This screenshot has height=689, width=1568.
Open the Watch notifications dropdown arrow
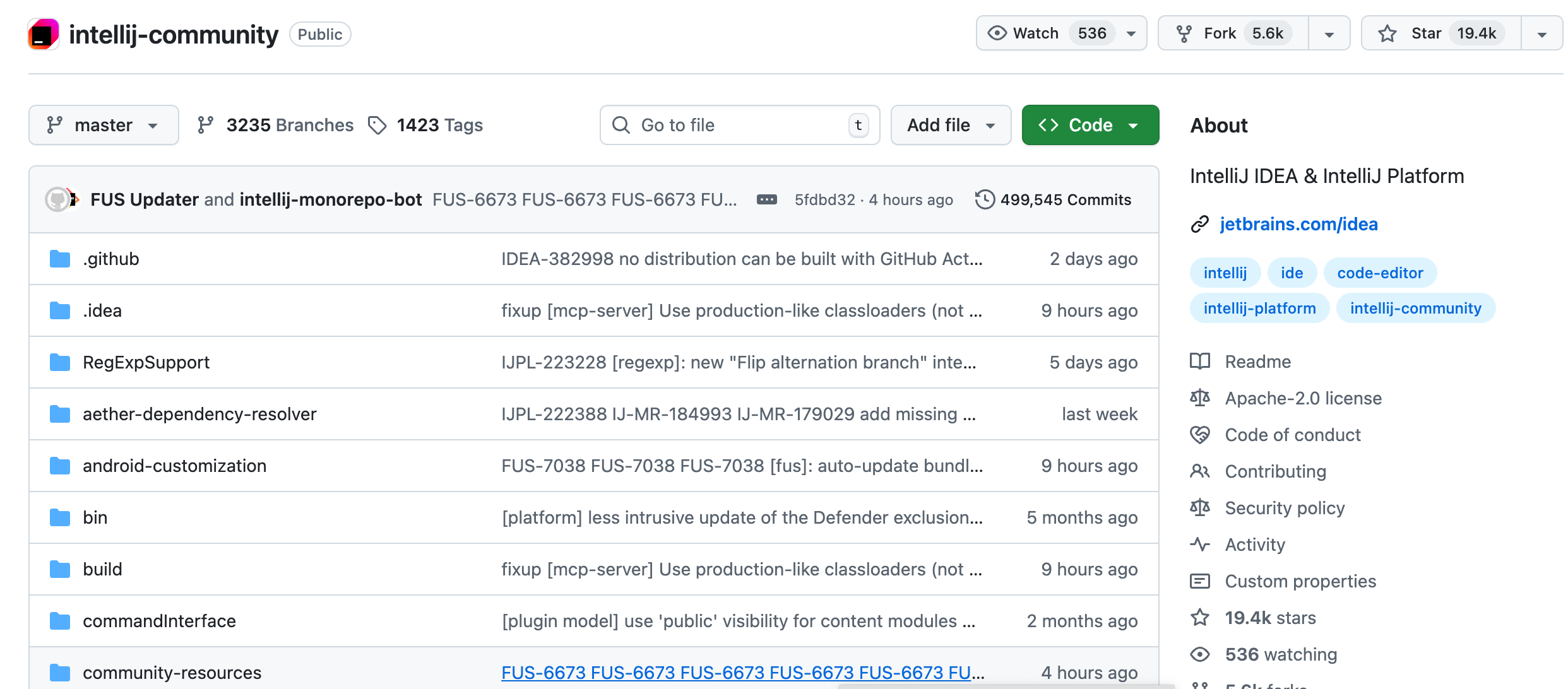tap(1132, 33)
